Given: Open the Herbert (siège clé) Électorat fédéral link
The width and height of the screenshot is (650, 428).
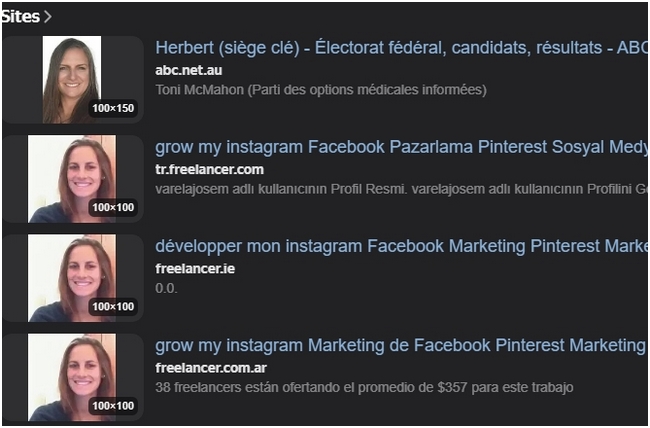Looking at the screenshot, I should pyautogui.click(x=400, y=48).
